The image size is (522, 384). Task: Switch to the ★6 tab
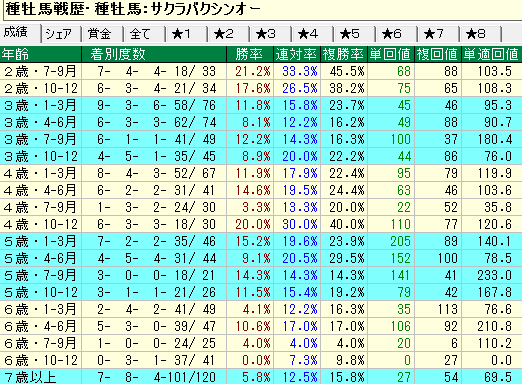tap(396, 34)
